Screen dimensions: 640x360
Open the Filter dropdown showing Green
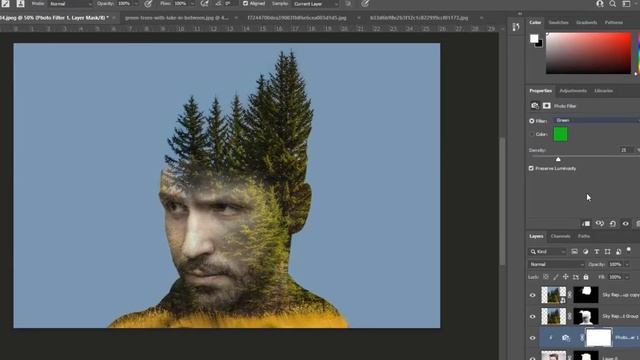597,120
